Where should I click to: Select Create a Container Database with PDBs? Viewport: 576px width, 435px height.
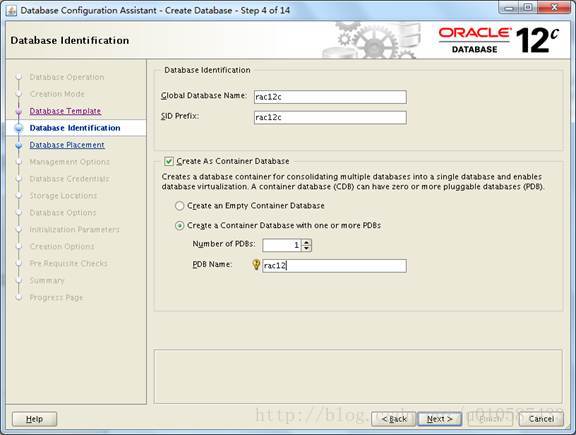point(179,226)
